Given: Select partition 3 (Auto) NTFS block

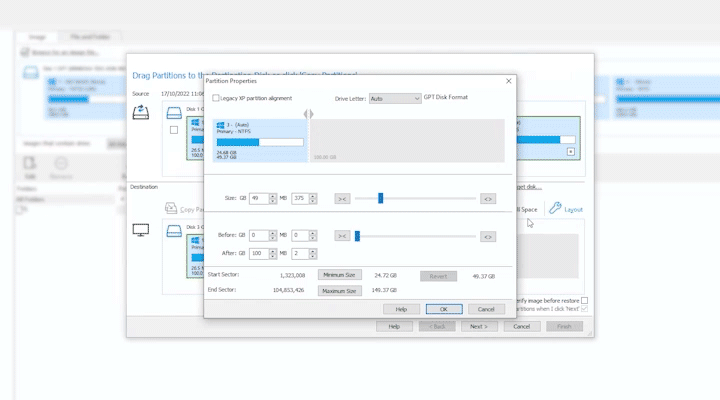Looking at the screenshot, I should pyautogui.click(x=260, y=141).
